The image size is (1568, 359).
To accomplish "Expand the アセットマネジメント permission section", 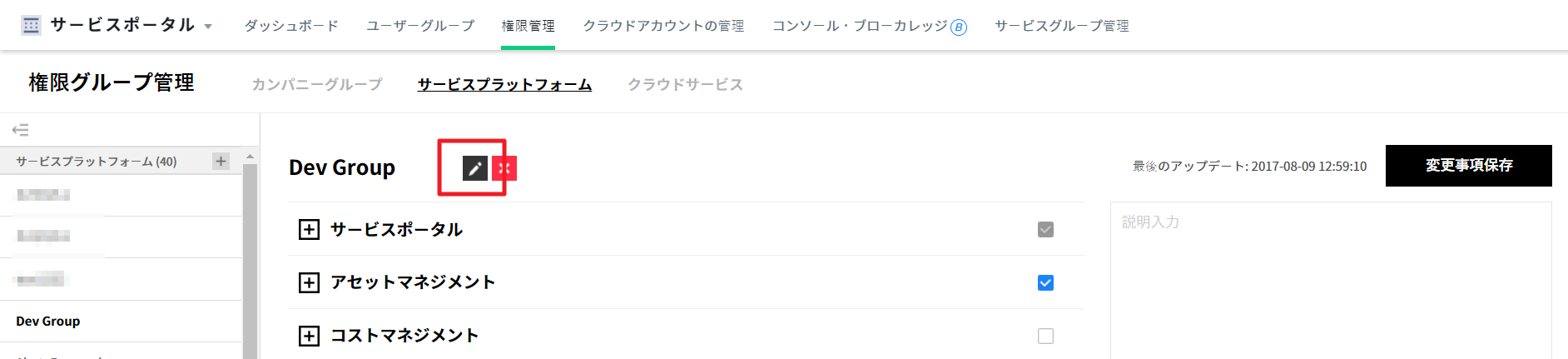I will click(309, 282).
